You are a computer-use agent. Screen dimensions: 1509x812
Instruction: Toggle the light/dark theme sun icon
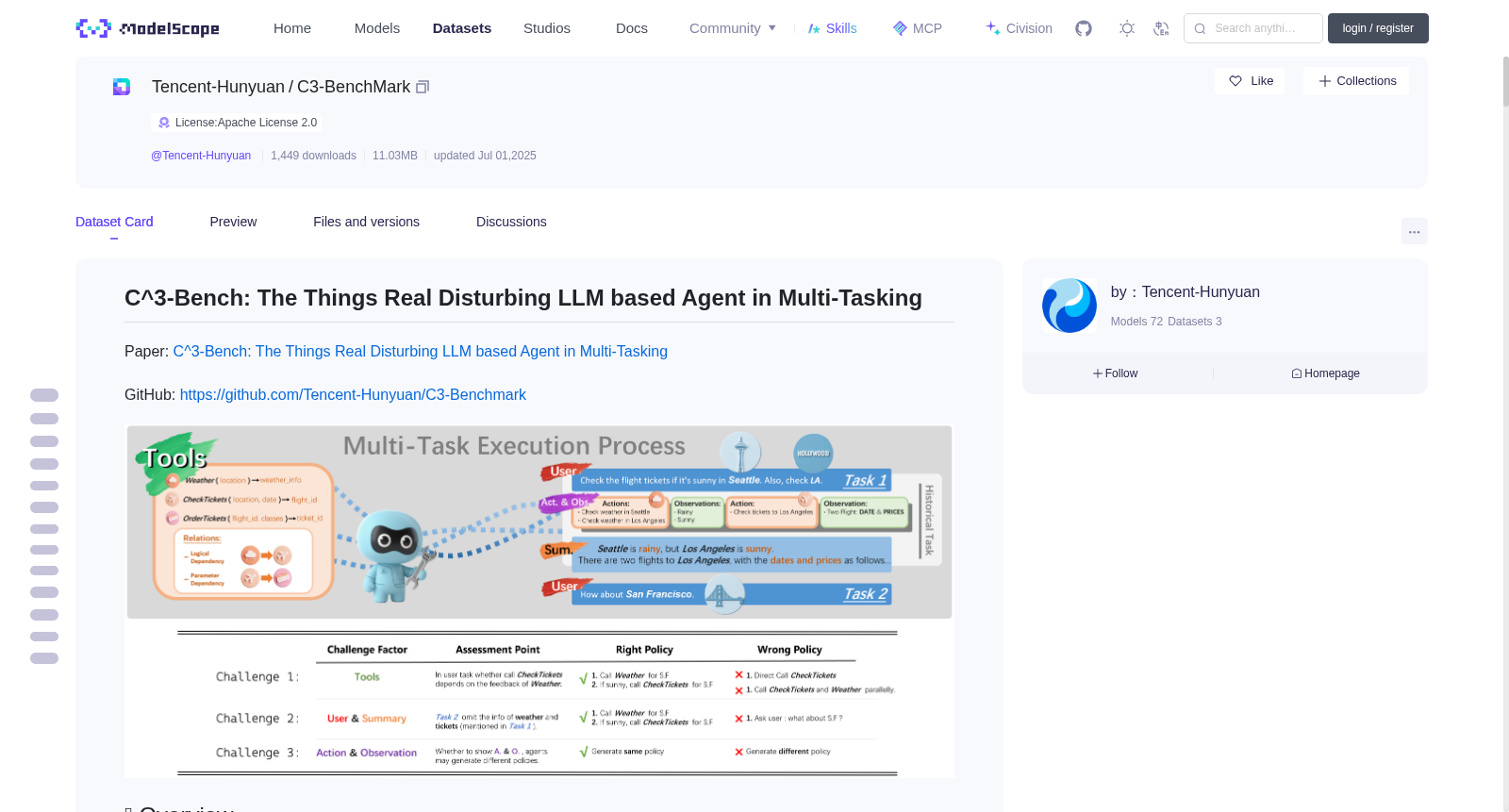tap(1127, 28)
